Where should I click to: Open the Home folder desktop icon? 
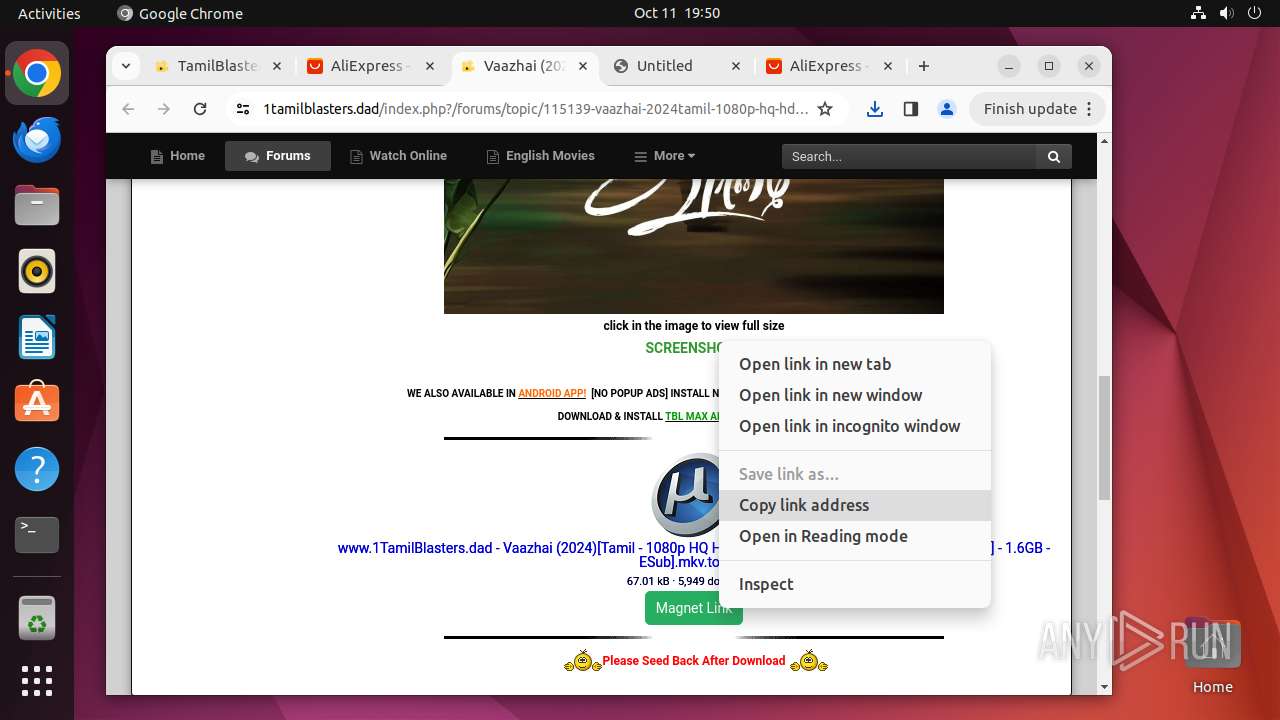(x=1212, y=656)
